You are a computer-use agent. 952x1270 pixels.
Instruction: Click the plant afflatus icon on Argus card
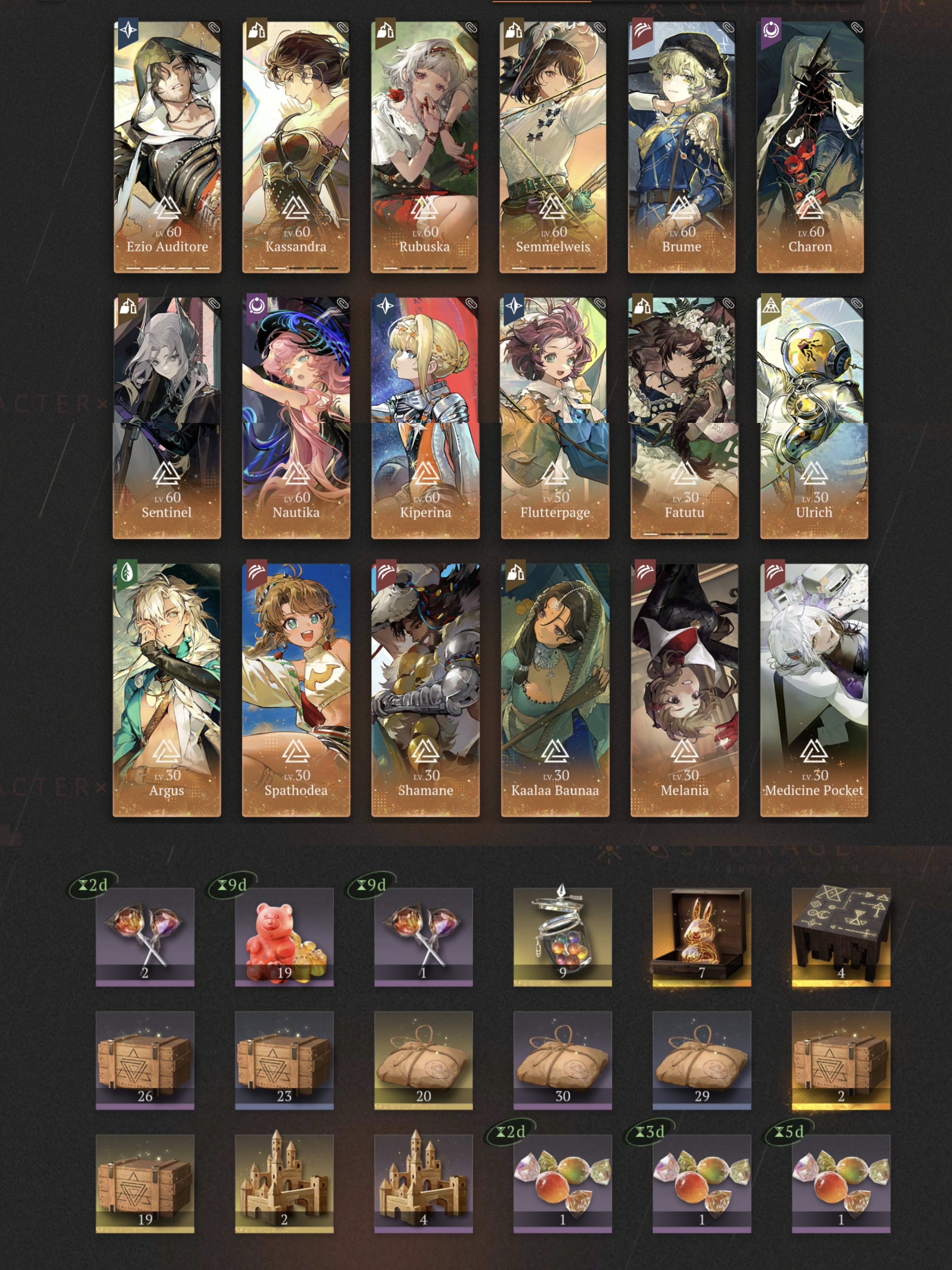pyautogui.click(x=127, y=572)
